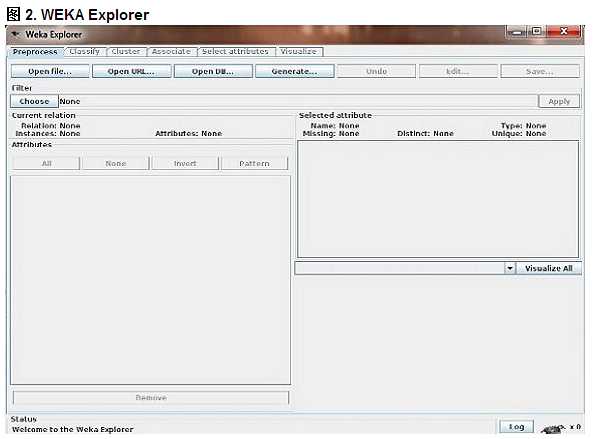This screenshot has width=600, height=439.
Task: Maximize the Weka Explorer window
Action: (x=537, y=31)
